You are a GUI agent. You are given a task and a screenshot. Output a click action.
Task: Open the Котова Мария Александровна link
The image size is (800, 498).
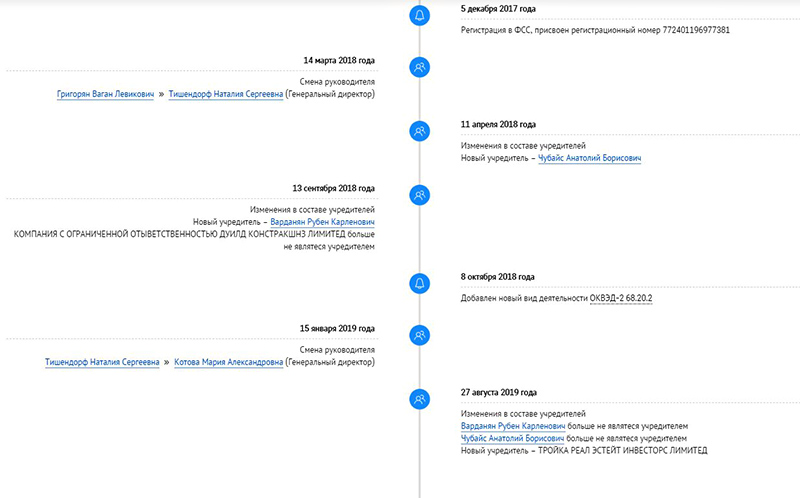pos(228,362)
